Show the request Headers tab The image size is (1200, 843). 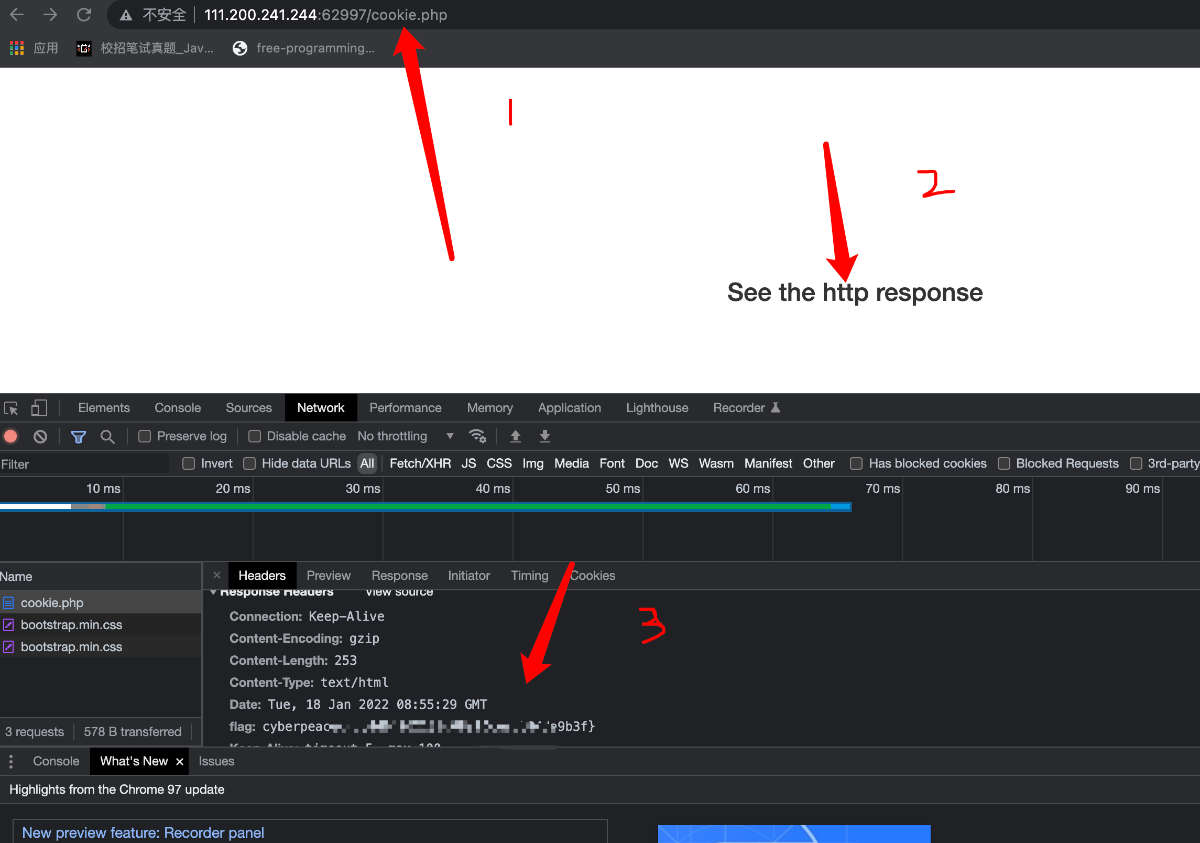point(262,575)
